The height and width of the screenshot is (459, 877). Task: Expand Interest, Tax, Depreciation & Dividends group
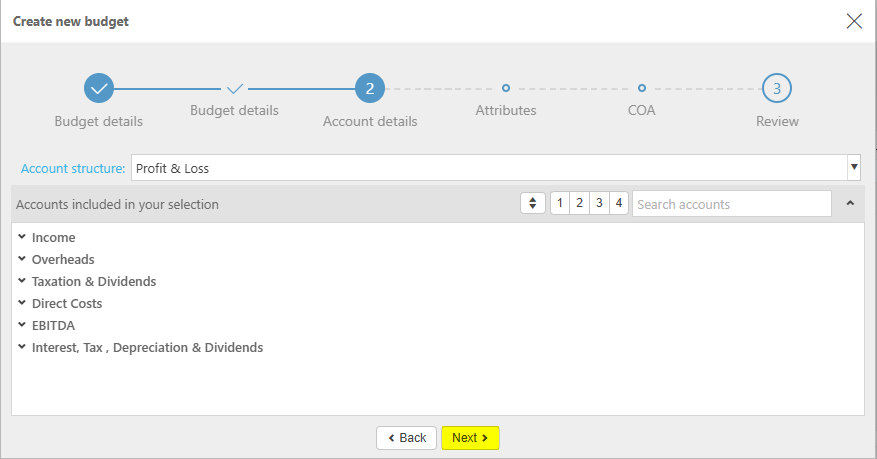point(22,347)
